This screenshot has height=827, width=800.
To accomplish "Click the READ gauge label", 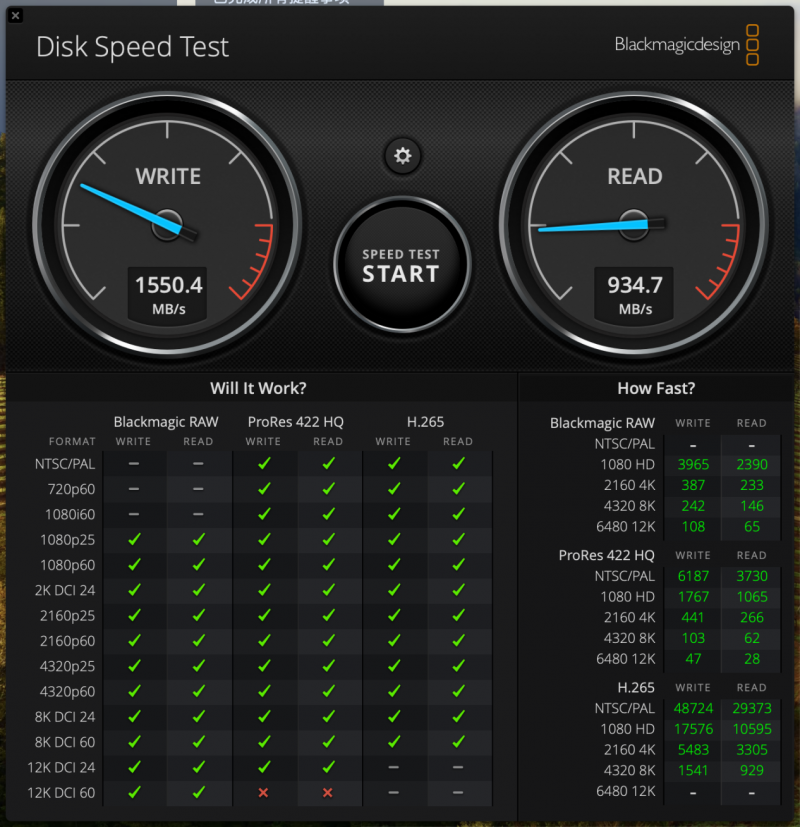I will coord(634,176).
